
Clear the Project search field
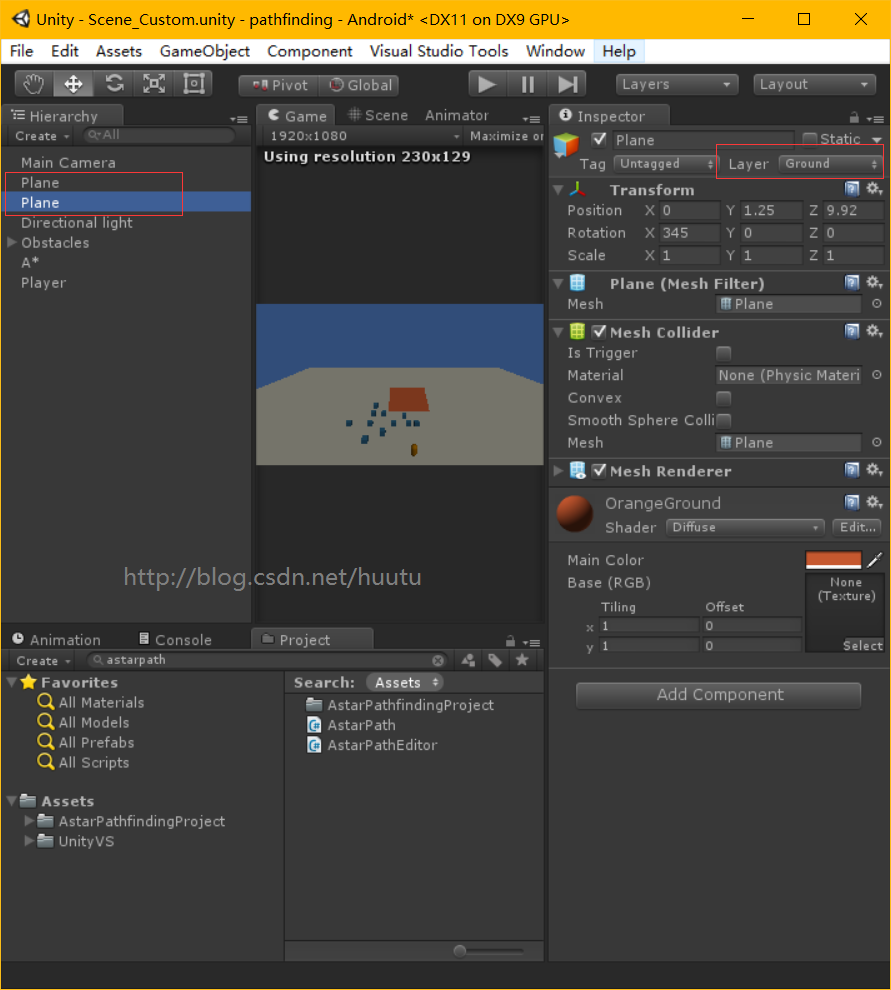(x=438, y=660)
